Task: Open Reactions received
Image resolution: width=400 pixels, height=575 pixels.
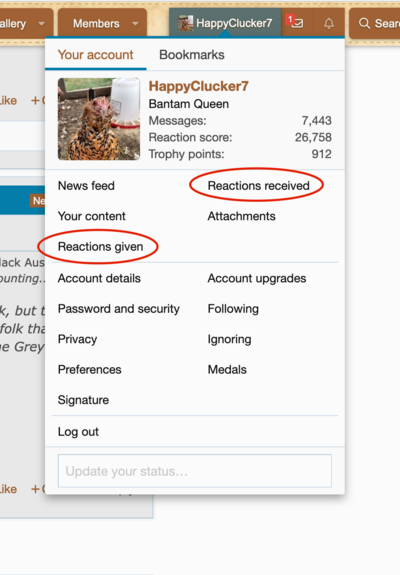Action: [x=258, y=186]
